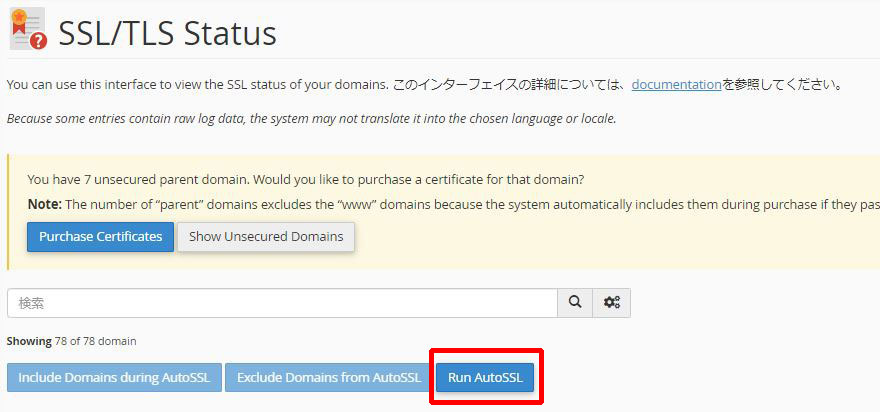Show Unsecured Domains button click
The image size is (880, 412).
point(266,236)
